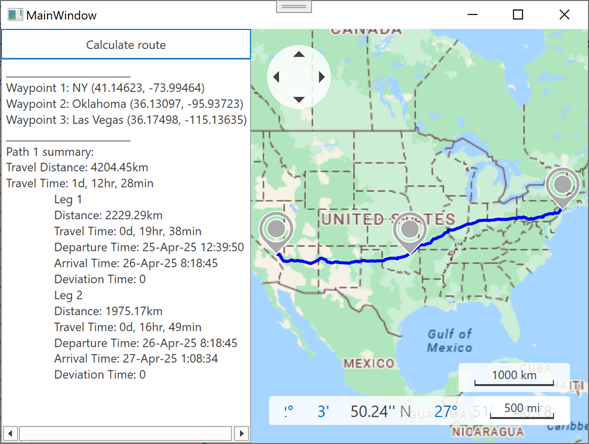589x444 pixels.
Task: Click the 1000 km scale bar
Action: [x=514, y=378]
